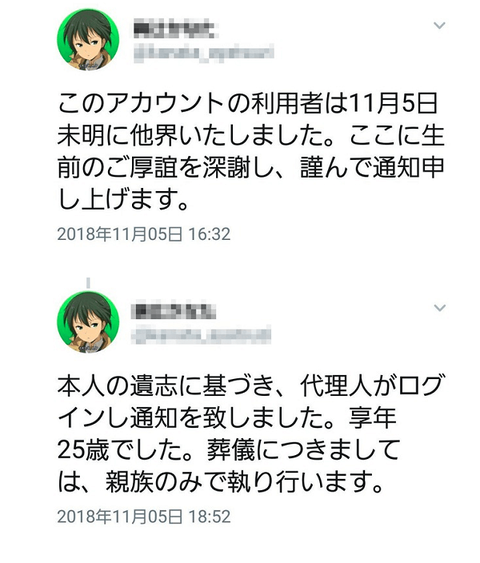The width and height of the screenshot is (480, 563).
Task: Open the blurred @handle under the second display name
Action: (x=202, y=335)
